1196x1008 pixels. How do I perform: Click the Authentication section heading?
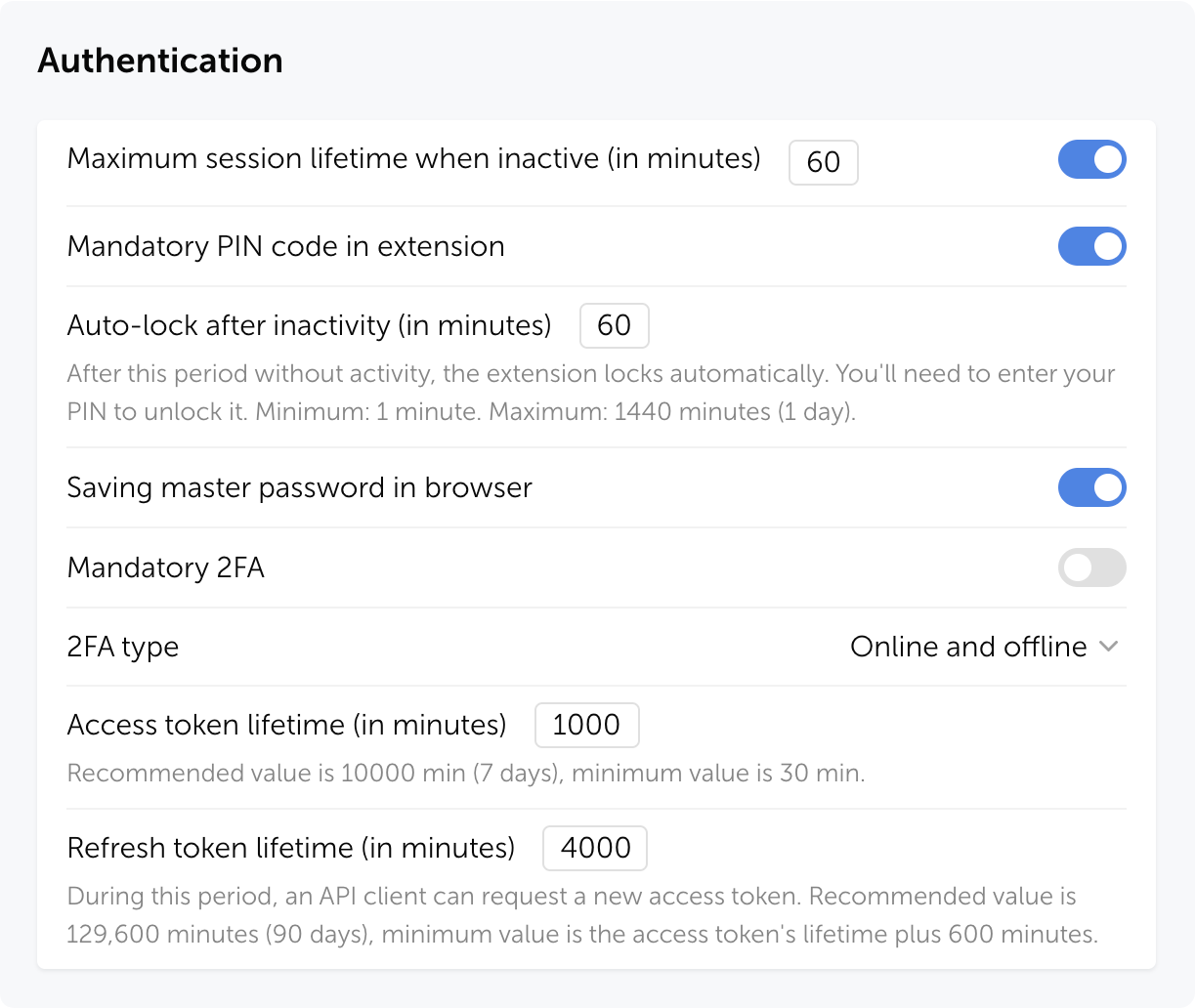coord(160,61)
